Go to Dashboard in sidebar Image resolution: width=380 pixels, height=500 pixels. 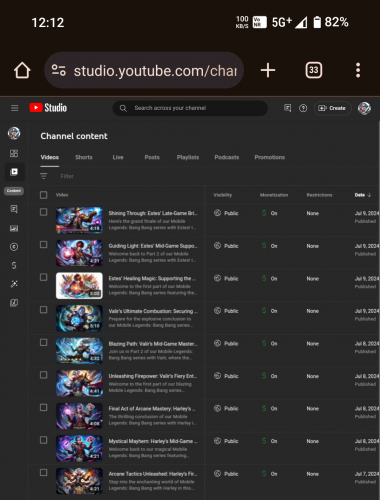tap(14, 153)
